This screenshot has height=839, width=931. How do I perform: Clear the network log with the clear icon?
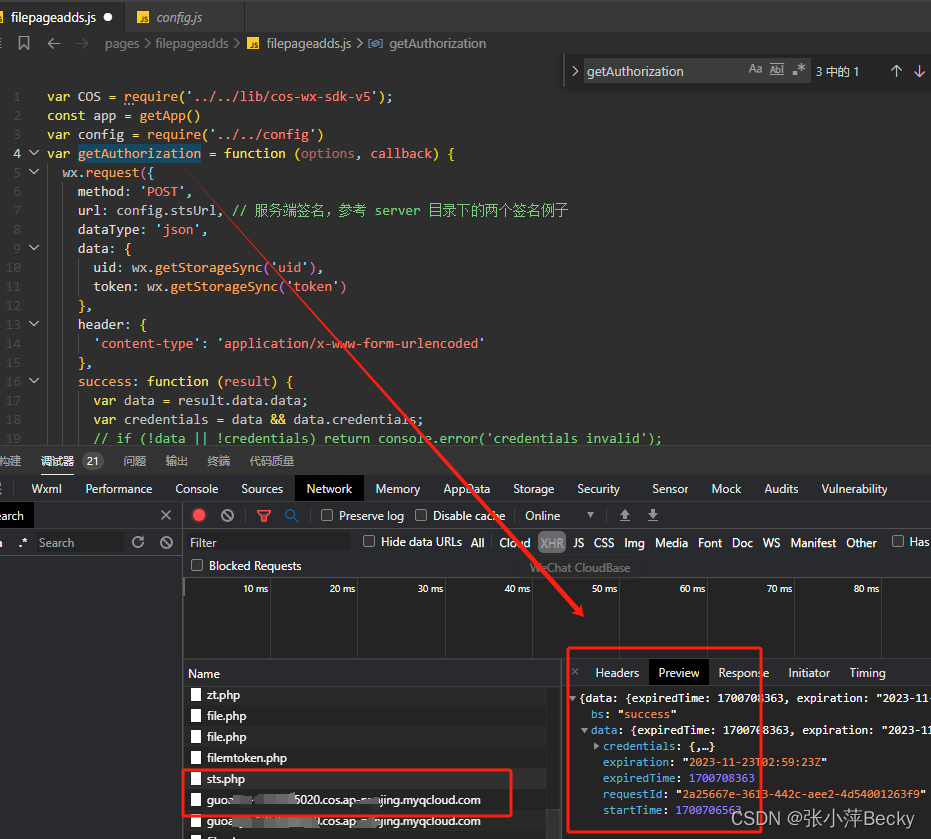click(x=227, y=515)
